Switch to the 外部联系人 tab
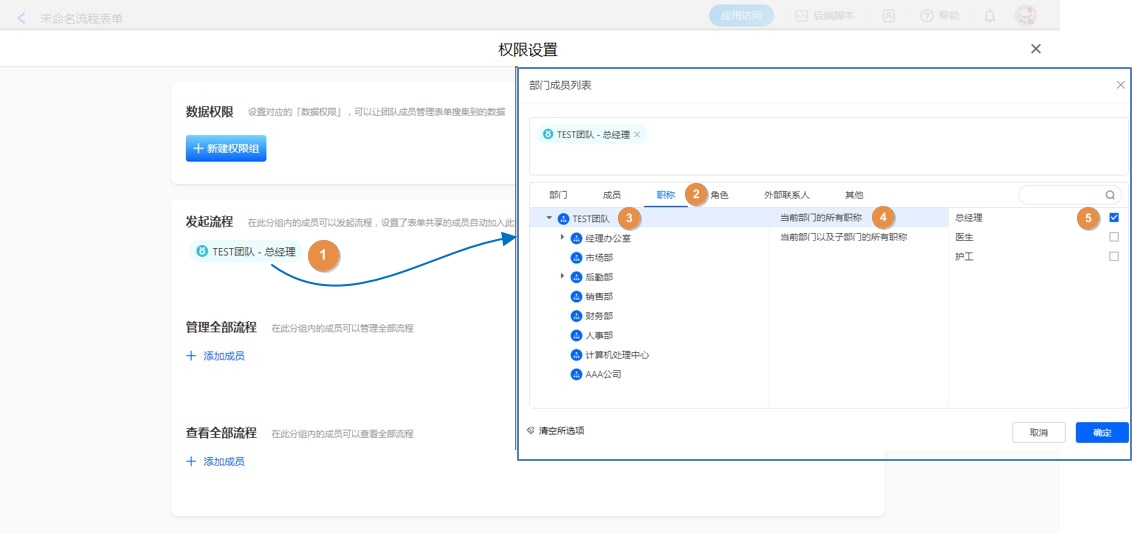The width and height of the screenshot is (1132, 534). coord(786,195)
